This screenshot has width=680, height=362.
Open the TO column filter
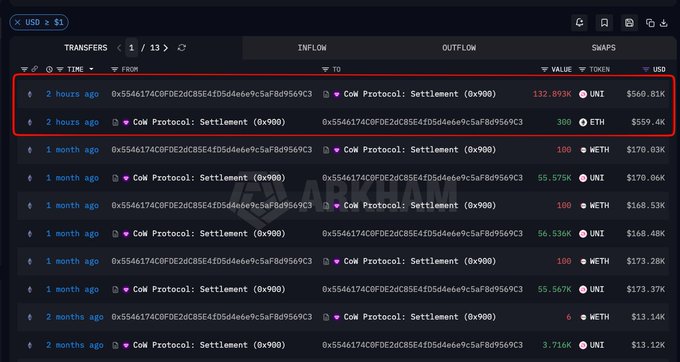tap(325, 69)
